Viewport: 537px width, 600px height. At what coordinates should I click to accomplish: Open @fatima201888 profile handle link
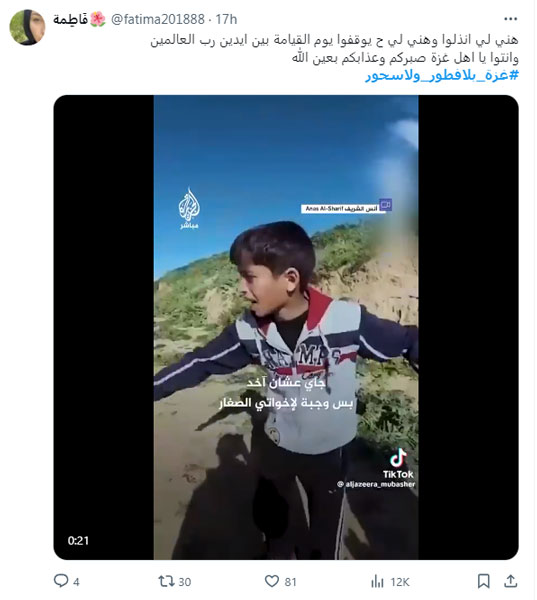point(158,19)
